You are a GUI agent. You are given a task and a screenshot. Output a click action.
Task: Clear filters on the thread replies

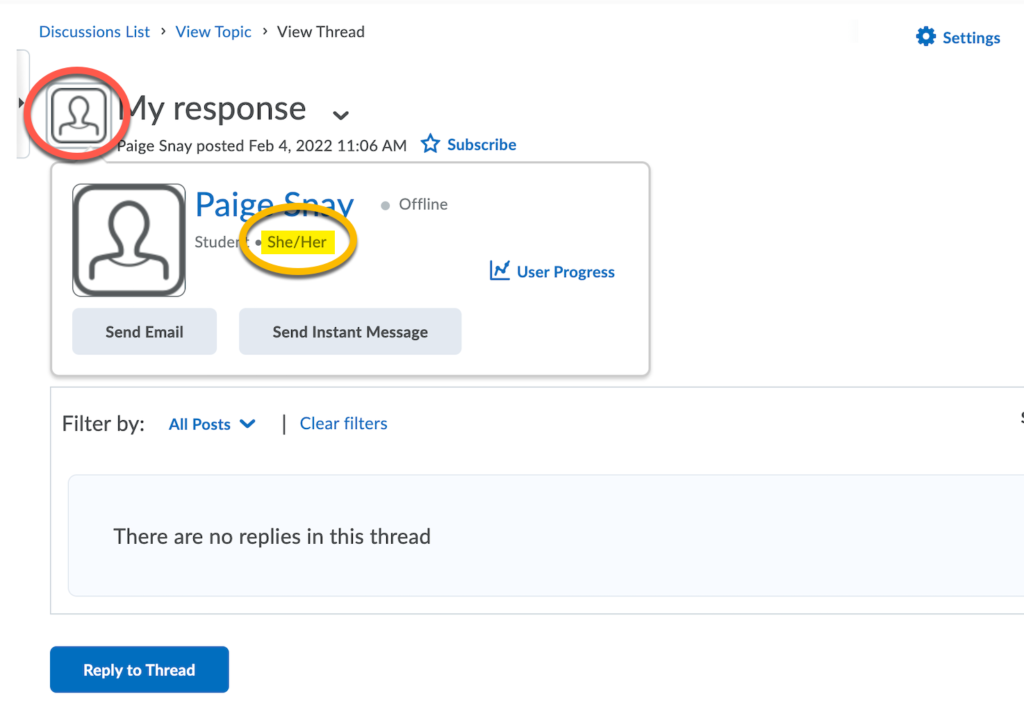[343, 424]
